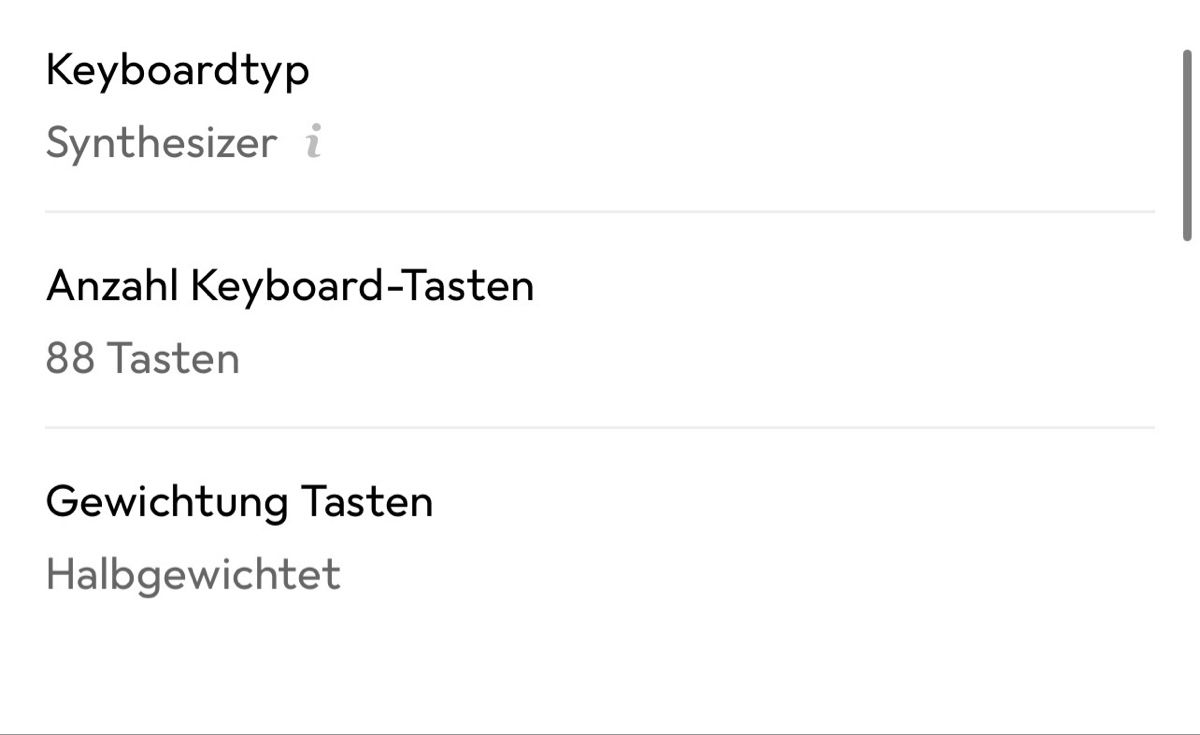Click the bottom border line under Halbgewichtet
This screenshot has width=1200, height=735.
pyautogui.click(x=600, y=733)
